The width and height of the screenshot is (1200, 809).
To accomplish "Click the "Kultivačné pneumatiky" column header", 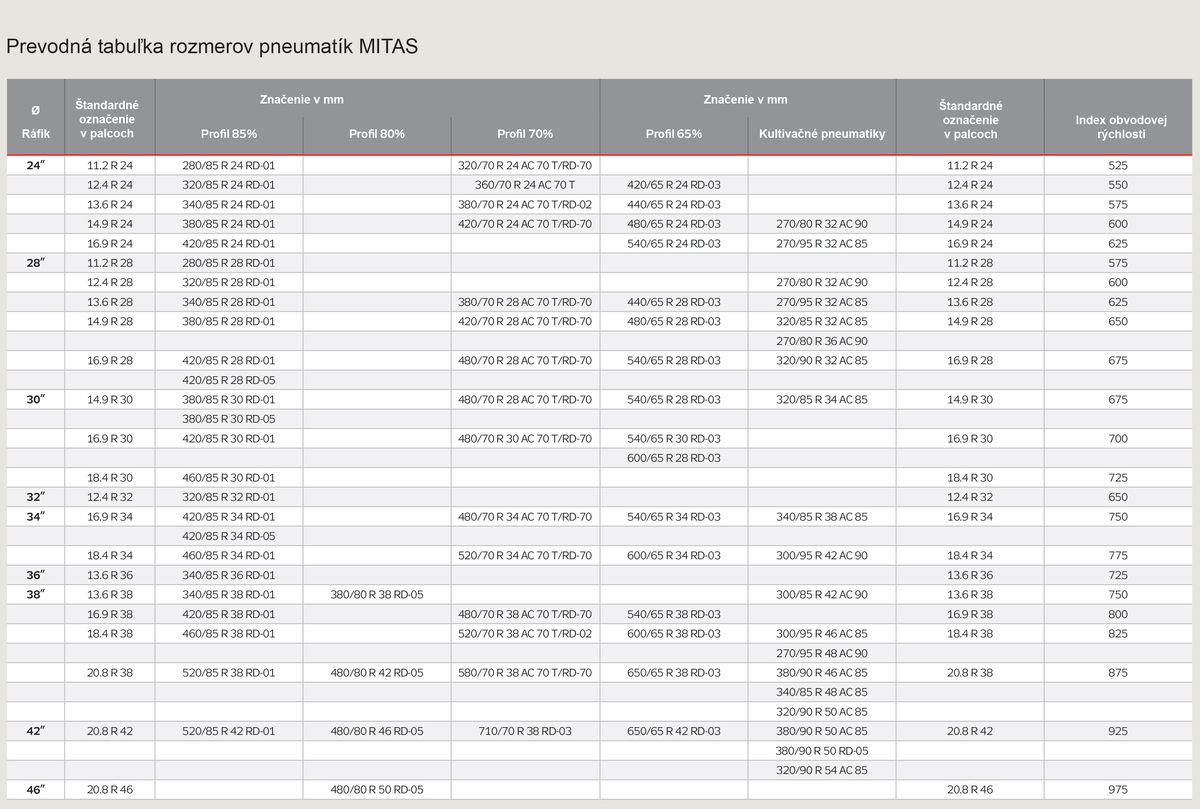I will pos(823,134).
